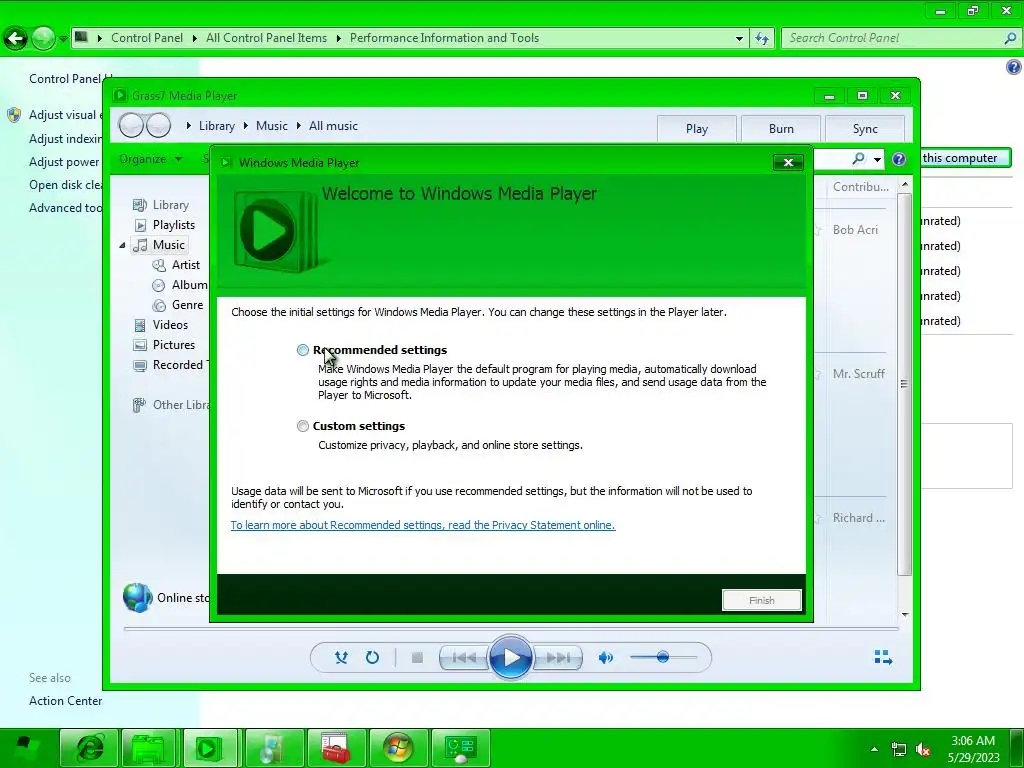Open the search options dropdown arrow

pos(877,159)
